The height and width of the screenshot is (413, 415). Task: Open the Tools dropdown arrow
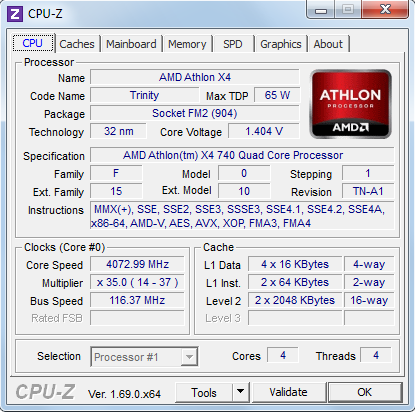click(x=240, y=392)
